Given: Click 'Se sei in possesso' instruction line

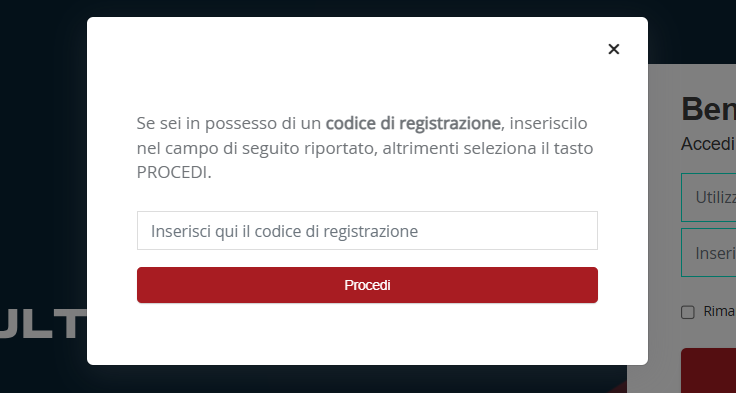Looking at the screenshot, I should 362,123.
